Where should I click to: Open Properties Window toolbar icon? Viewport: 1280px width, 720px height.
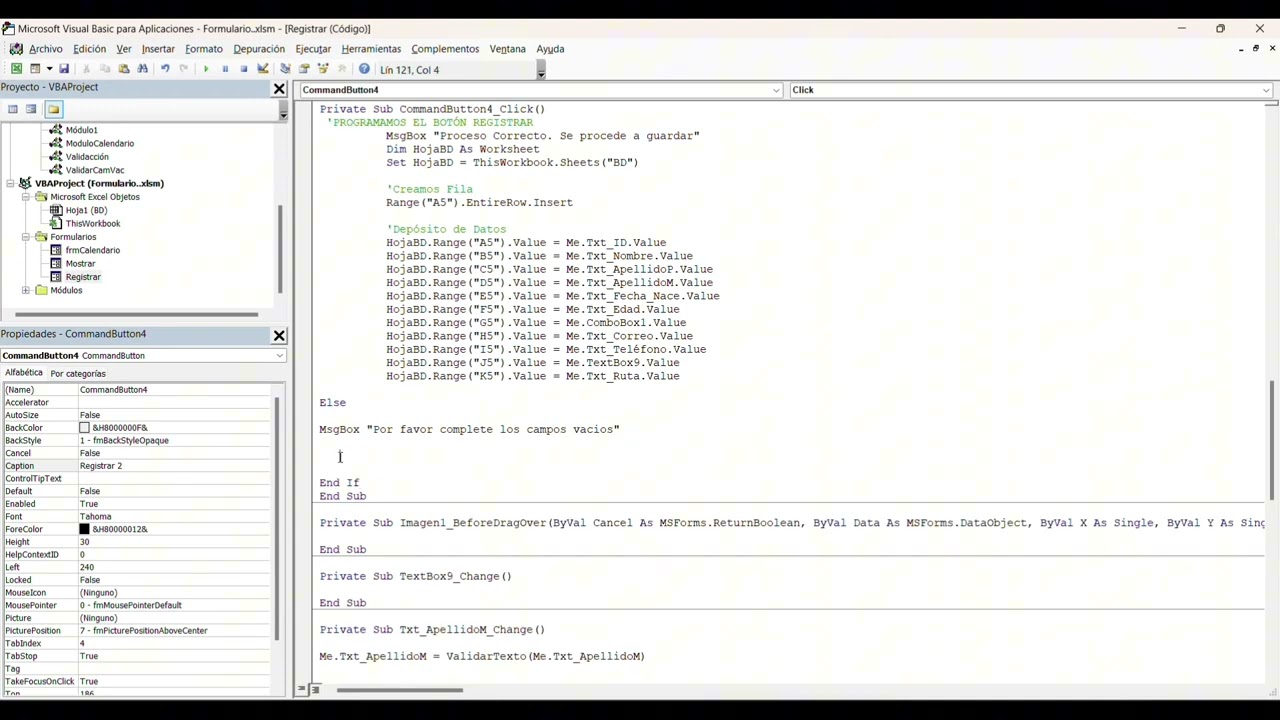tap(304, 69)
